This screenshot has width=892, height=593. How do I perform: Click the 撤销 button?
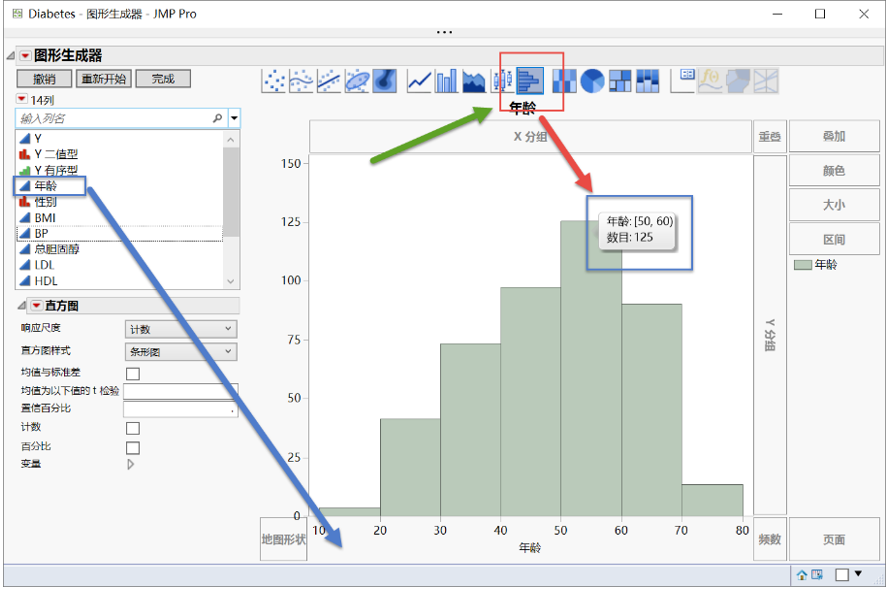(44, 79)
